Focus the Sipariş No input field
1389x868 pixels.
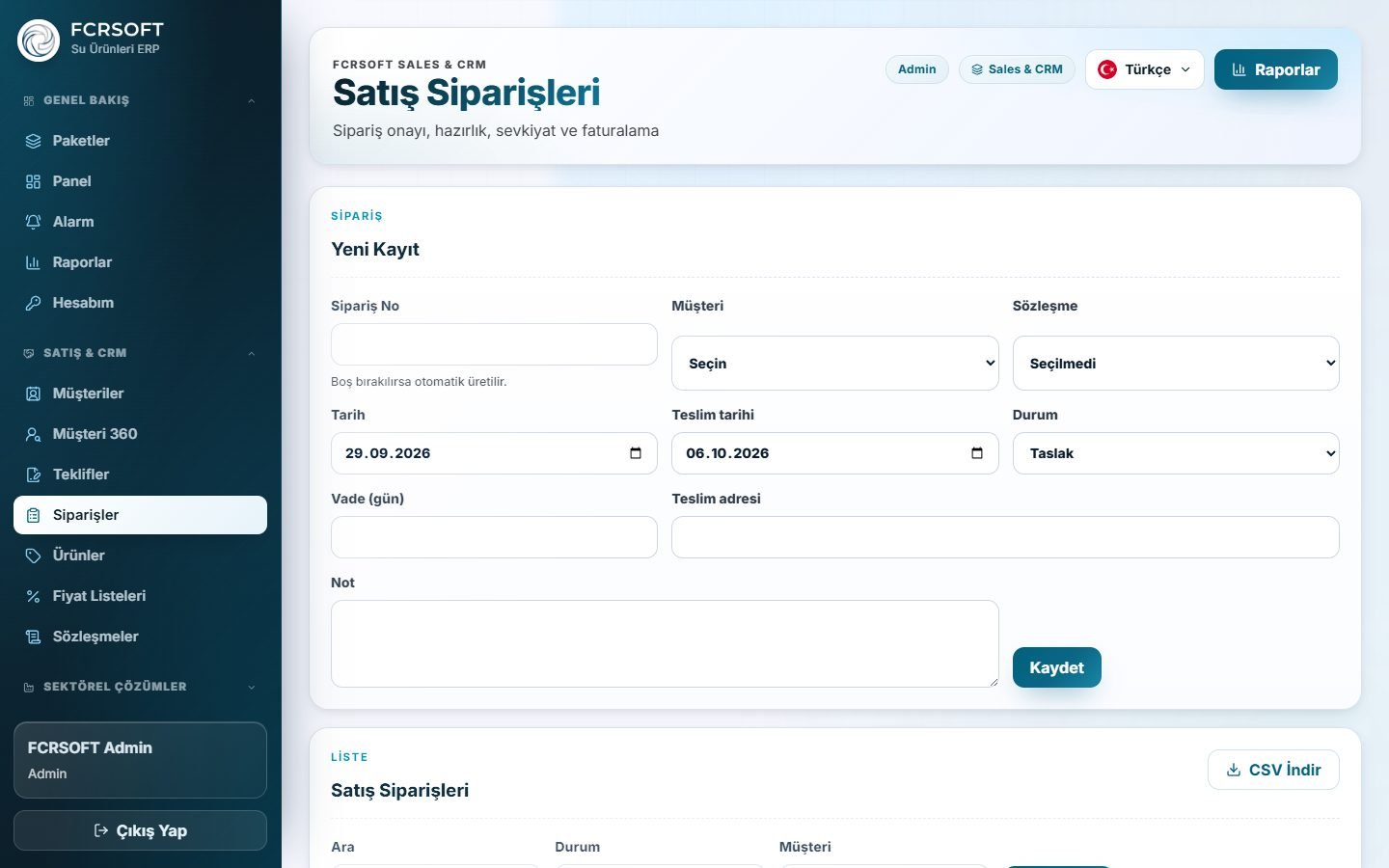pos(494,344)
